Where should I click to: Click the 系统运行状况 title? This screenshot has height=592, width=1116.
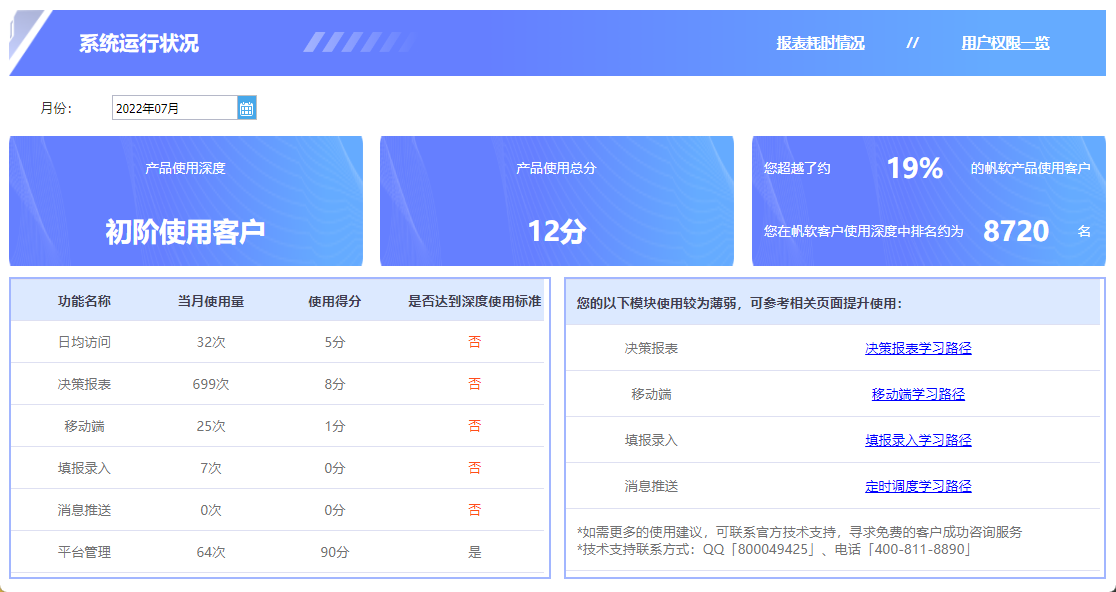tap(139, 43)
